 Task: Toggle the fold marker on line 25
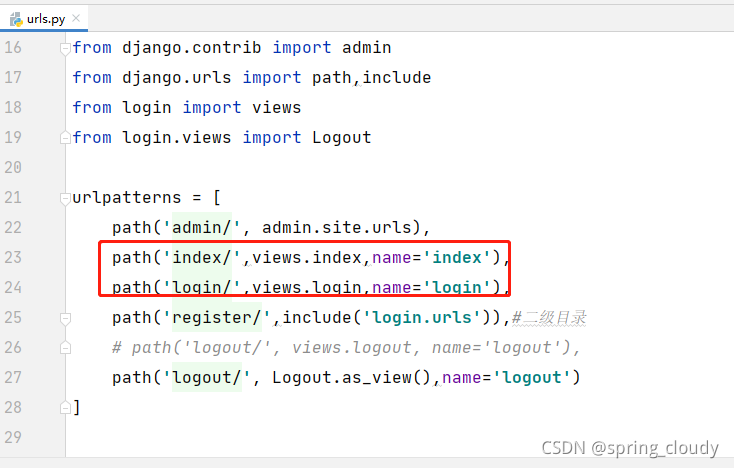[x=65, y=319]
